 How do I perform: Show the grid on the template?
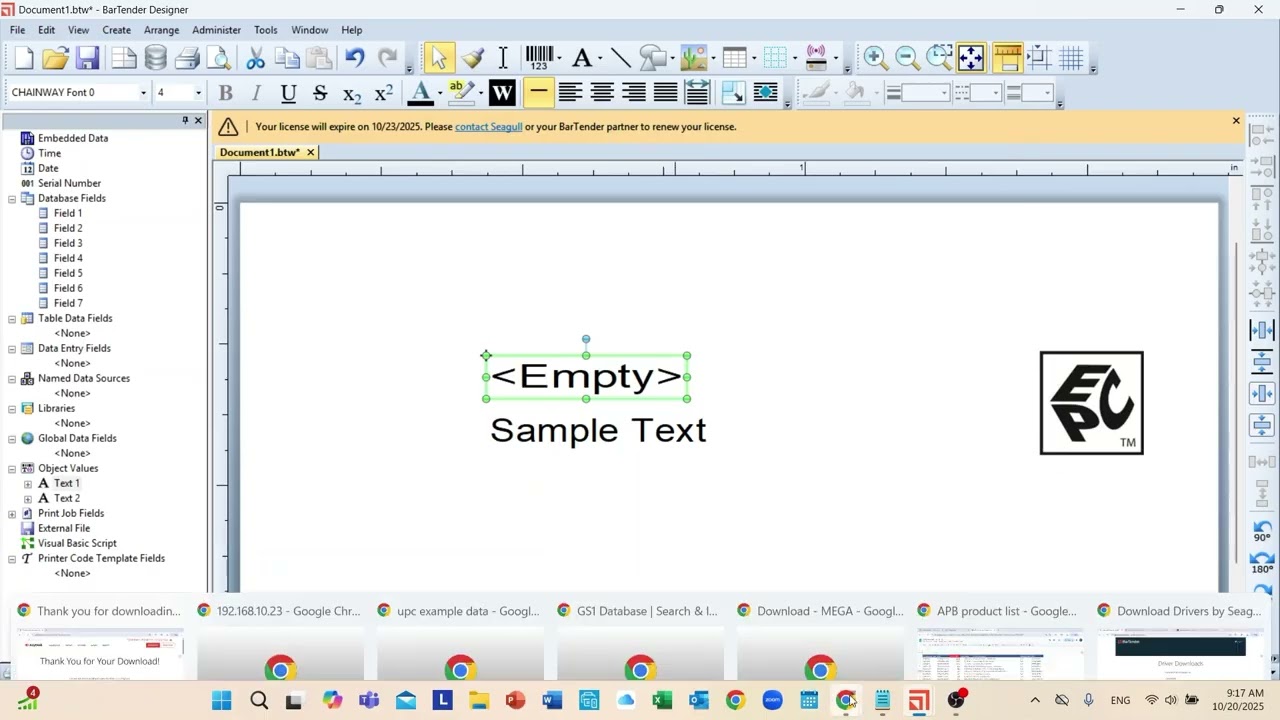[x=1071, y=58]
